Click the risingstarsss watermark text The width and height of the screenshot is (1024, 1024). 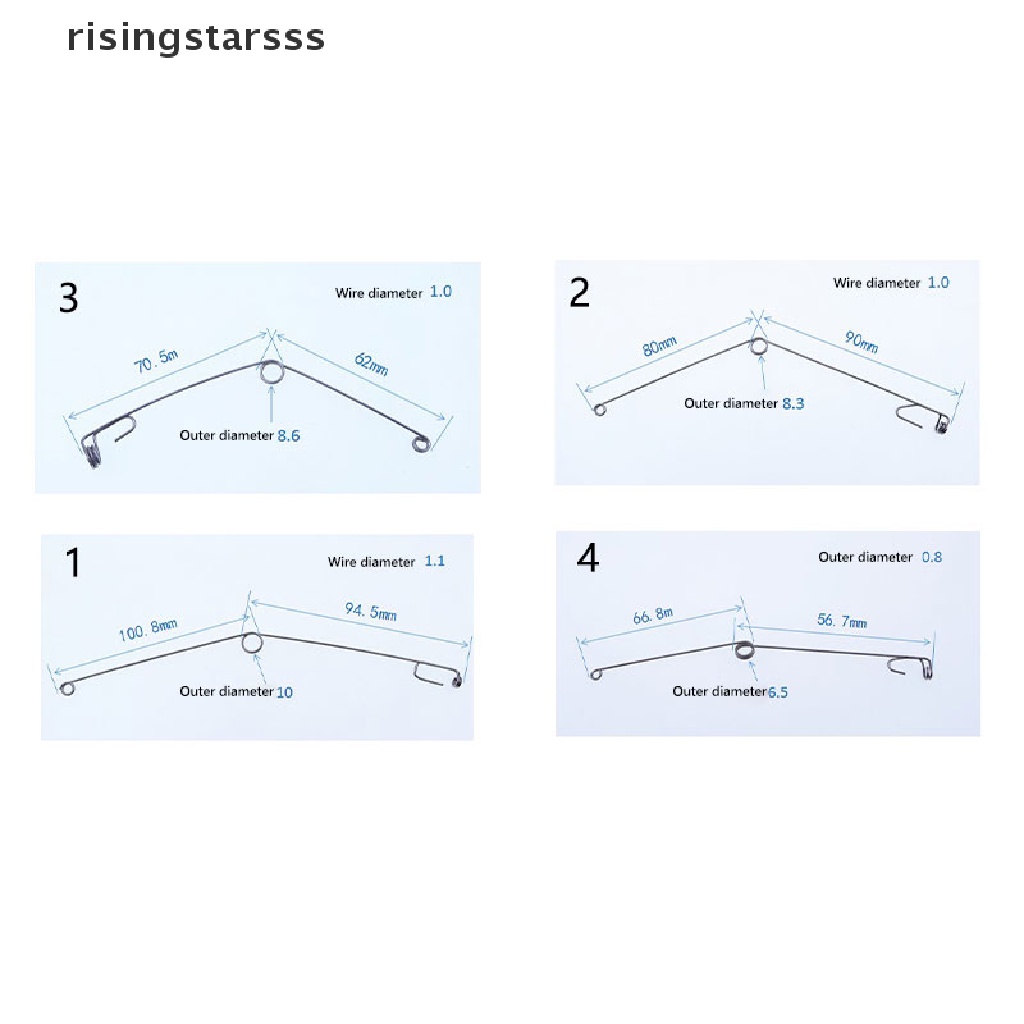[x=196, y=38]
